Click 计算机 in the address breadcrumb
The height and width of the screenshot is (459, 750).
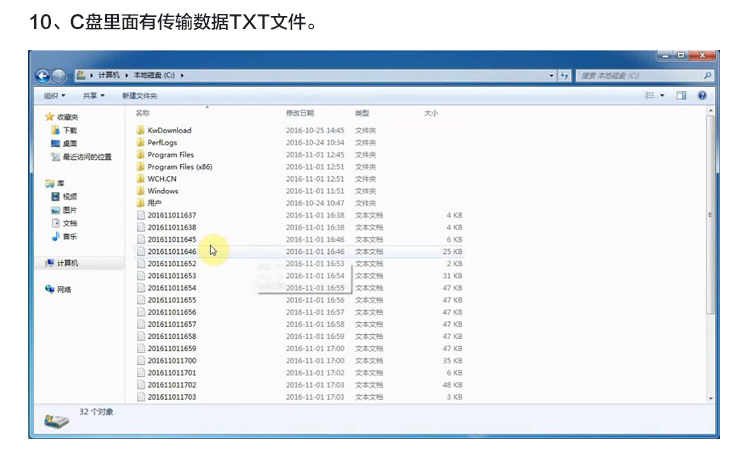109,75
